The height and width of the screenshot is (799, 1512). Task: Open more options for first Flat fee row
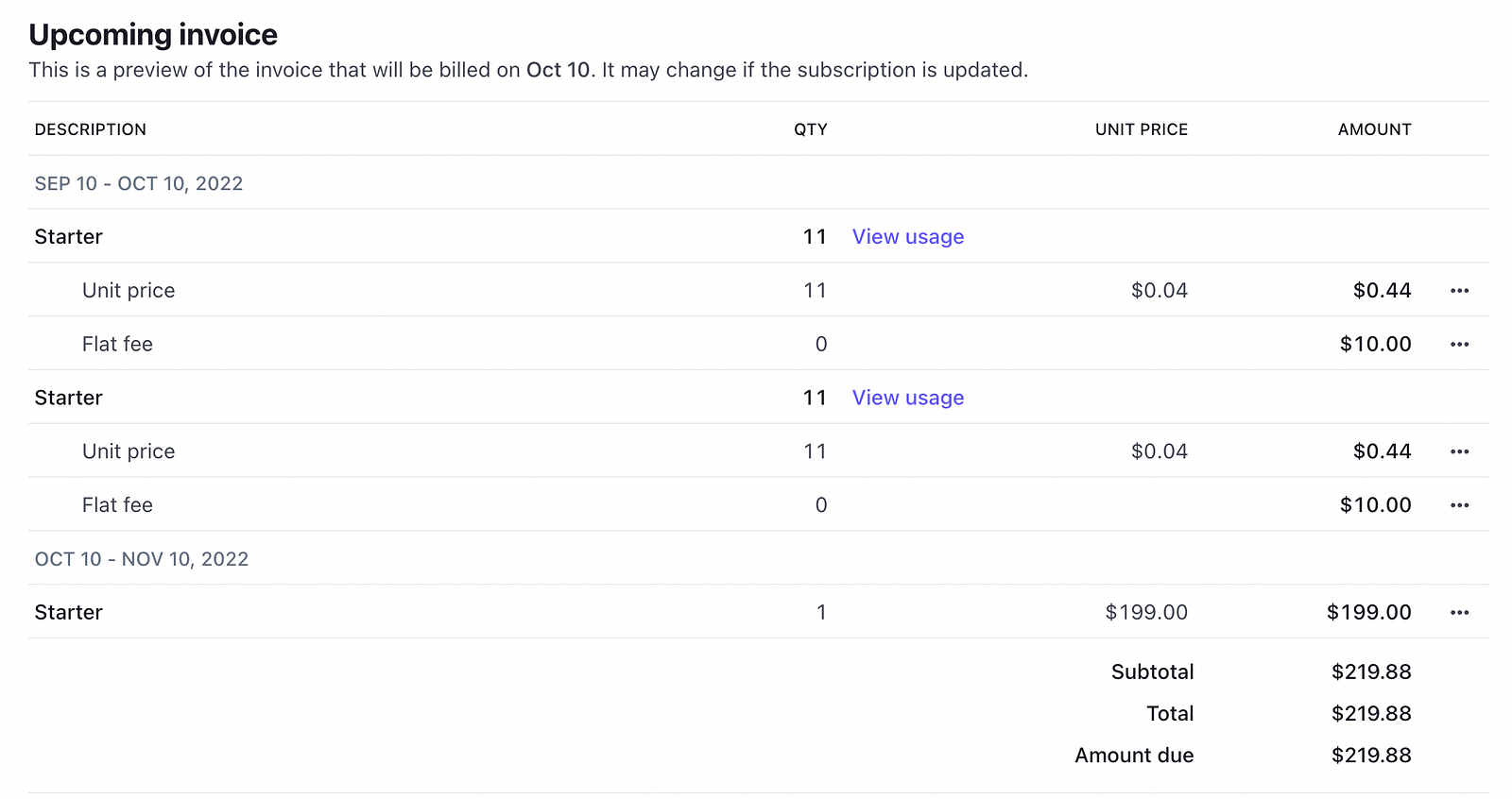1459,345
